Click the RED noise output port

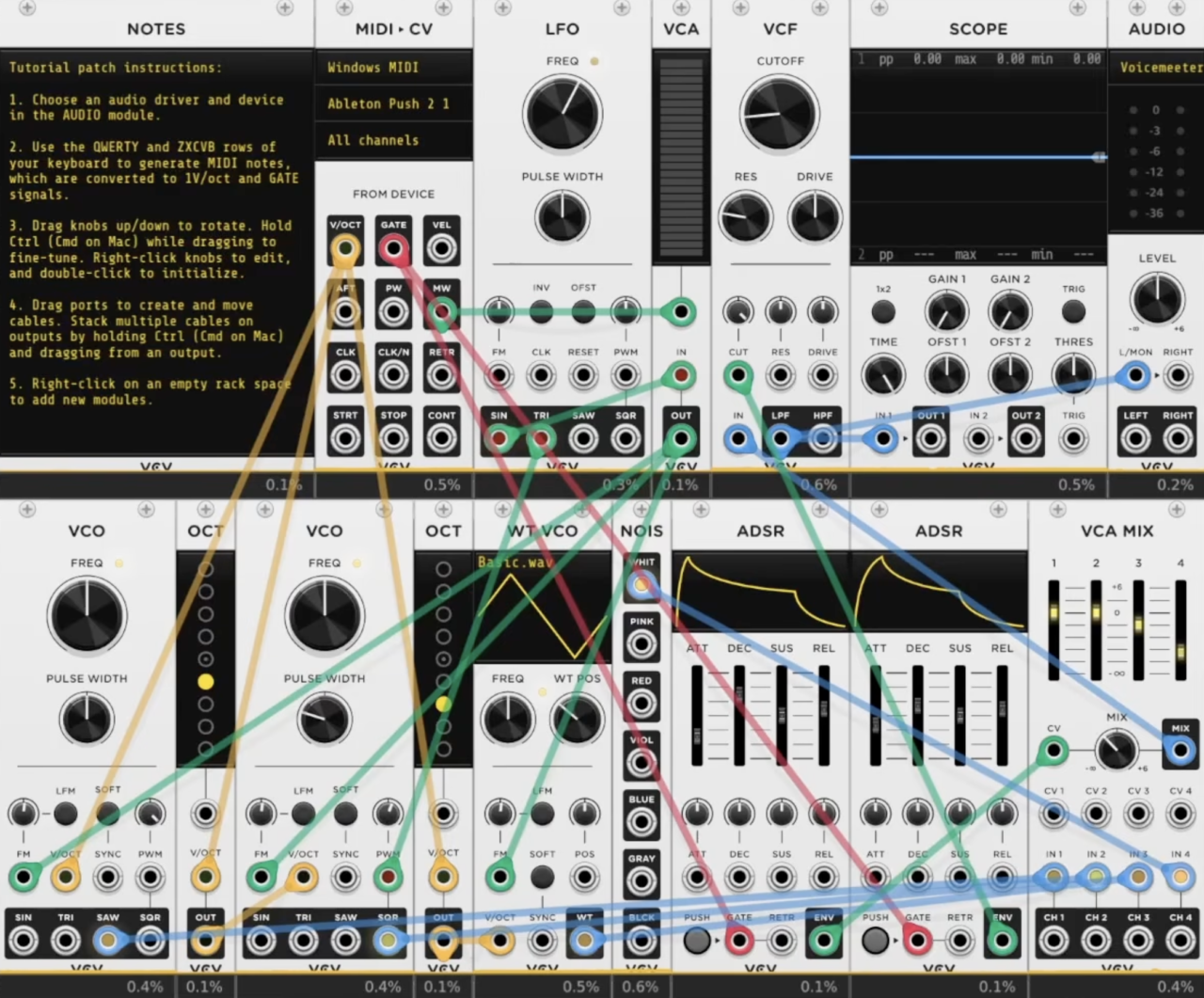point(642,704)
